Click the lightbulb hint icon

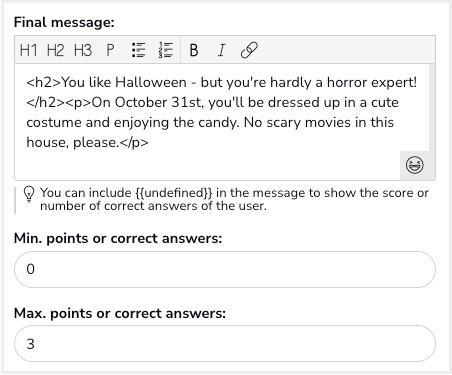pyautogui.click(x=29, y=195)
